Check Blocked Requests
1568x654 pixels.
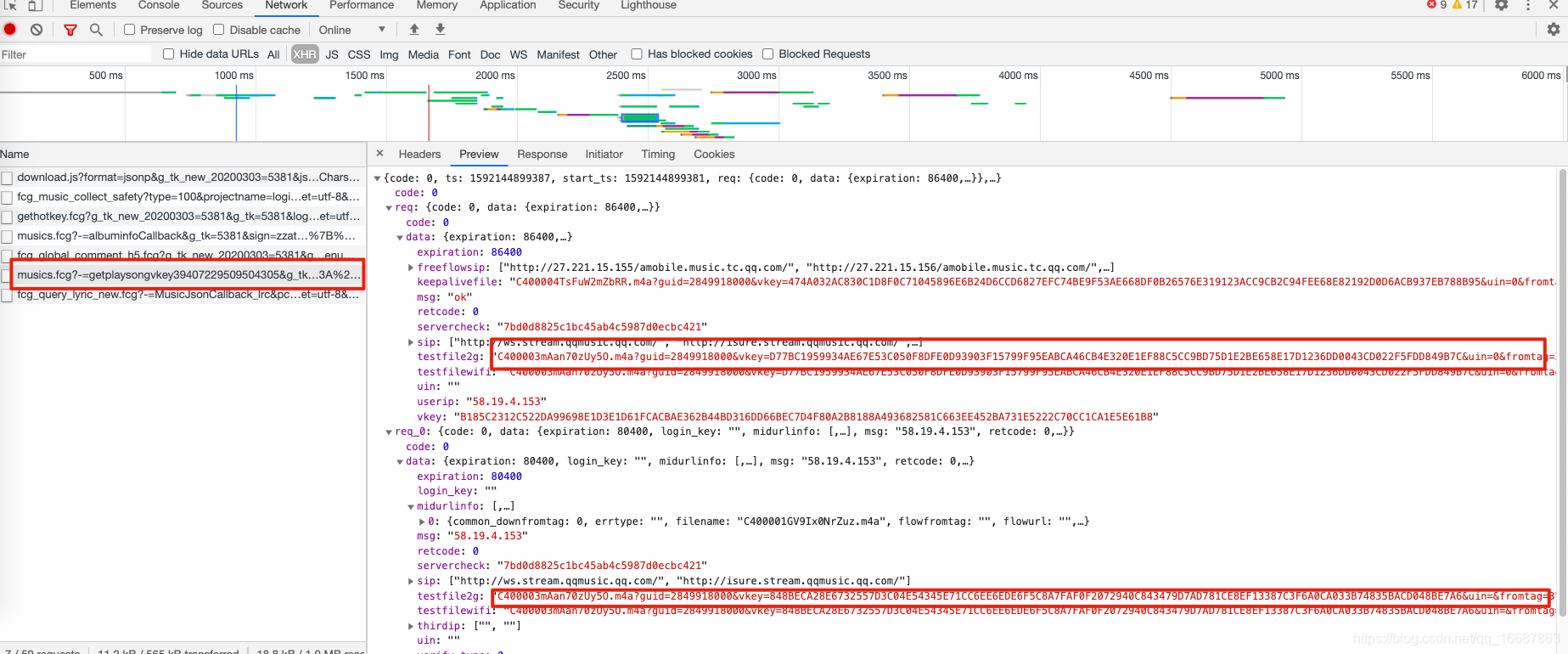pyautogui.click(x=768, y=54)
